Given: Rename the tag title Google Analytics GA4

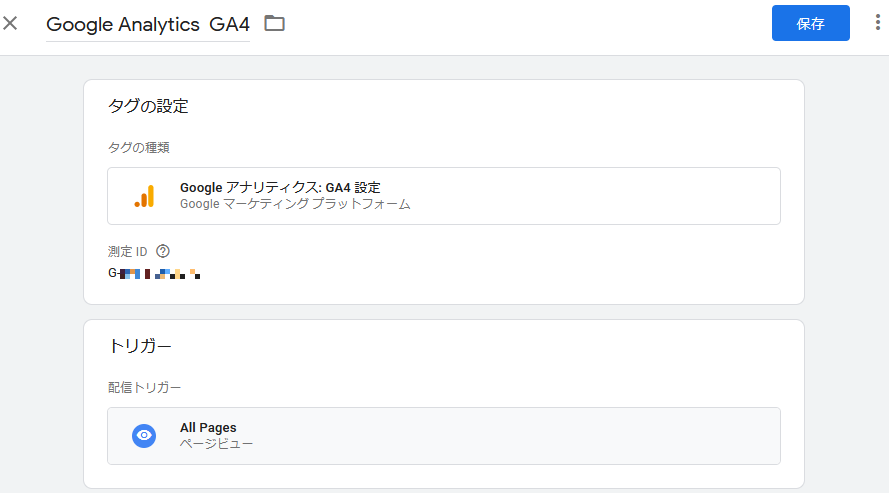Looking at the screenshot, I should click(147, 24).
